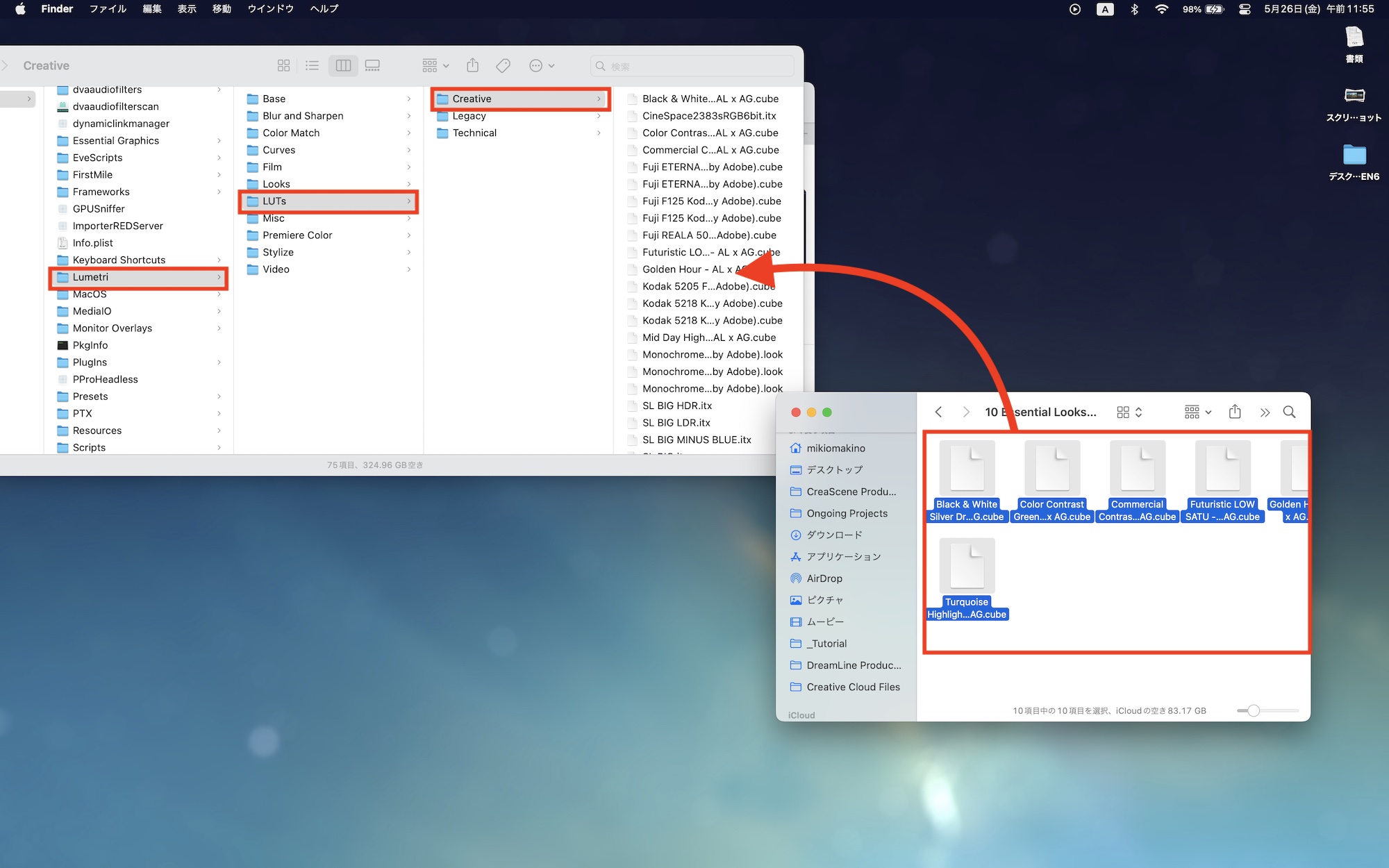Select column view in Creative window toolbar
The width and height of the screenshot is (1389, 868).
(x=343, y=65)
